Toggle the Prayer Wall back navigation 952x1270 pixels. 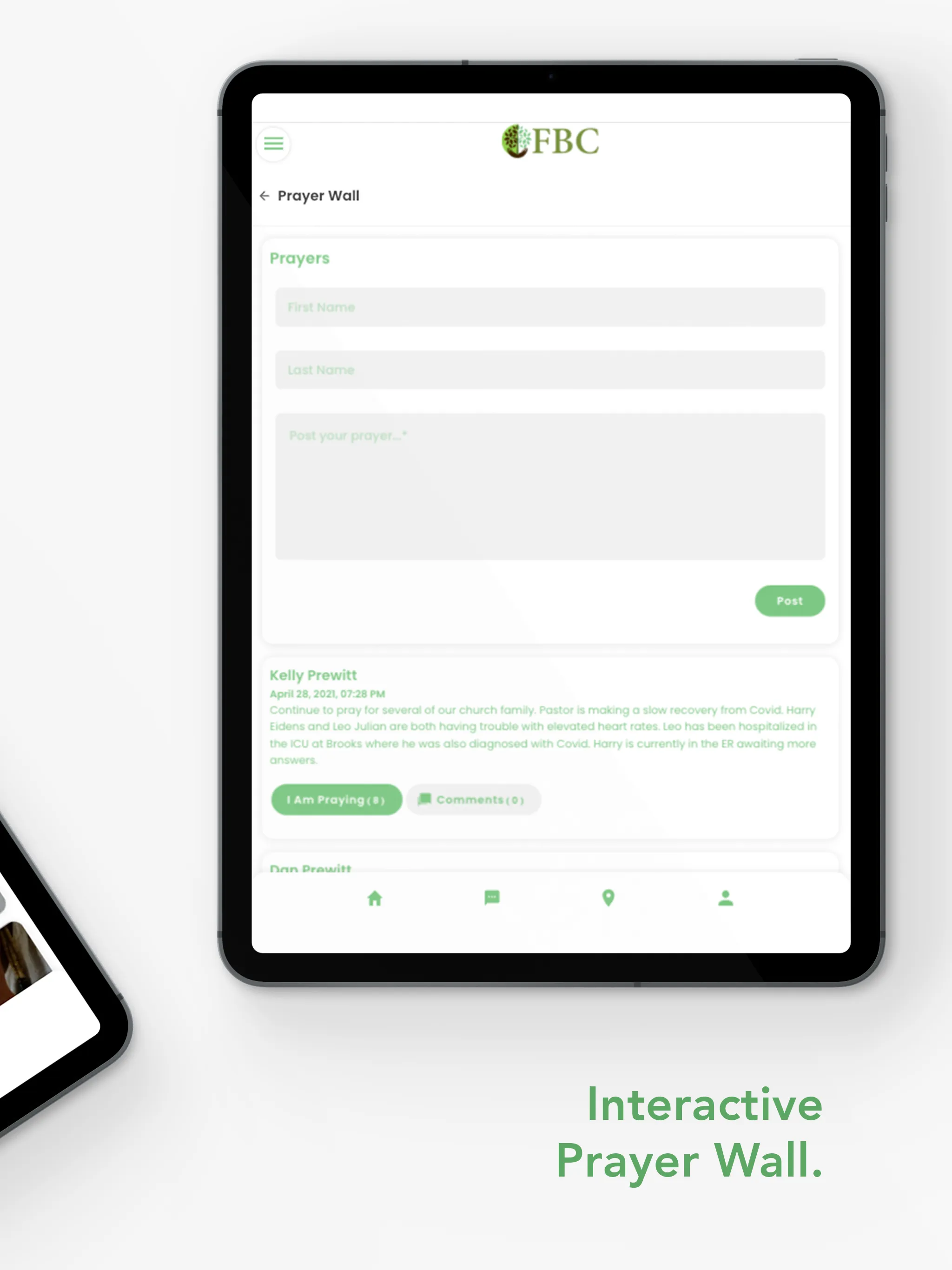point(264,195)
